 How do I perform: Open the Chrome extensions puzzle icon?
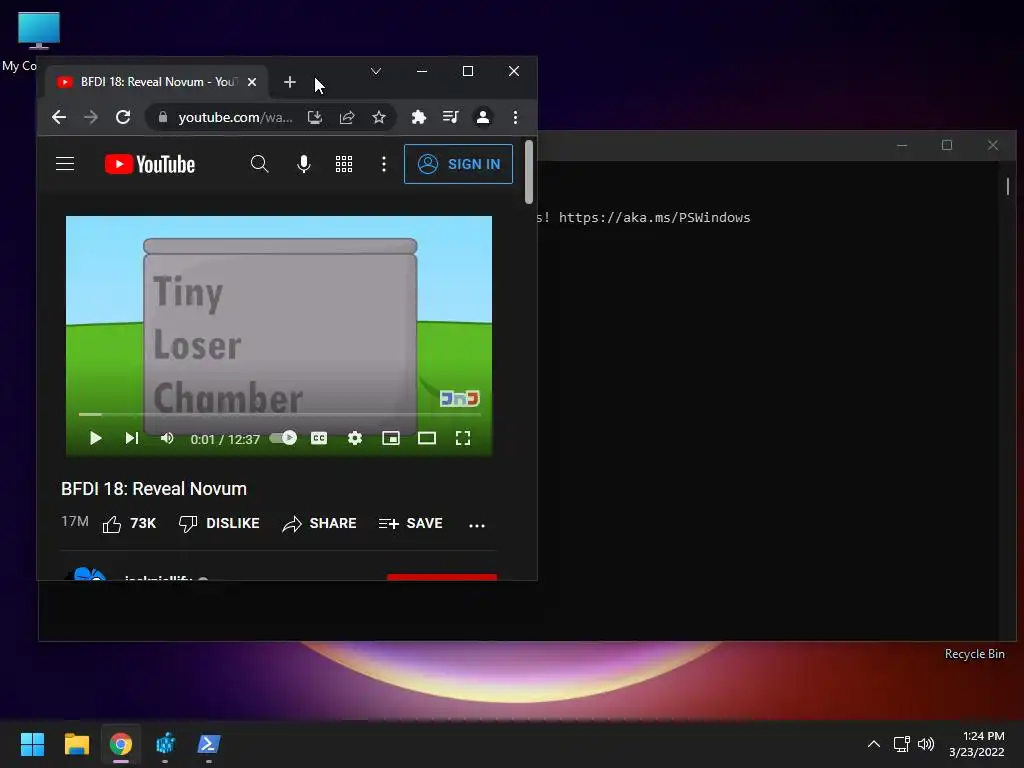(x=419, y=117)
